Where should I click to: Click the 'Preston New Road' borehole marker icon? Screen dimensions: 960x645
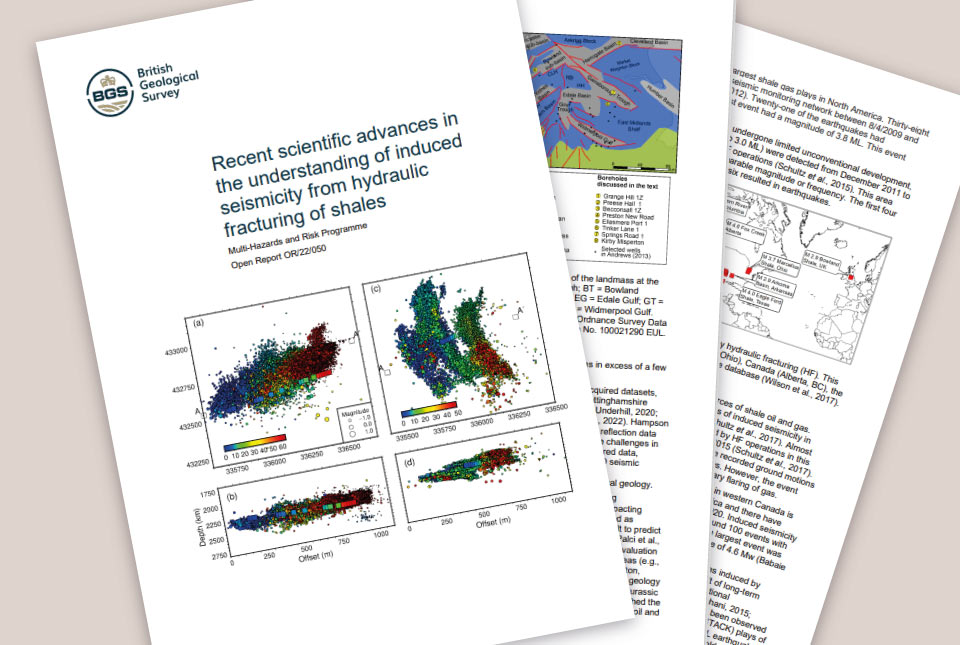point(598,216)
